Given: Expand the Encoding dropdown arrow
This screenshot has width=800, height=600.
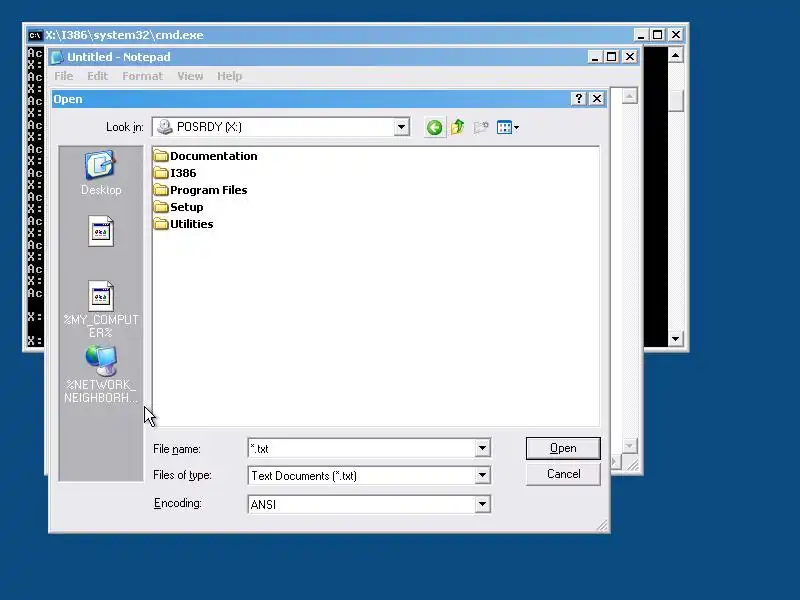Looking at the screenshot, I should [482, 505].
